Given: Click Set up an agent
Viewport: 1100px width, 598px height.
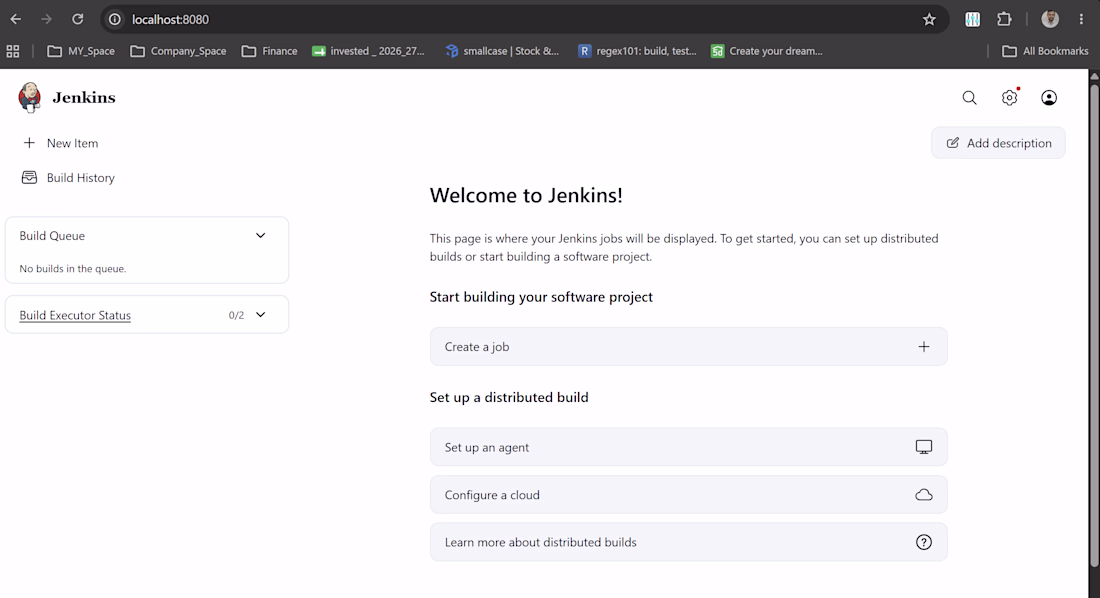Looking at the screenshot, I should coord(688,447).
